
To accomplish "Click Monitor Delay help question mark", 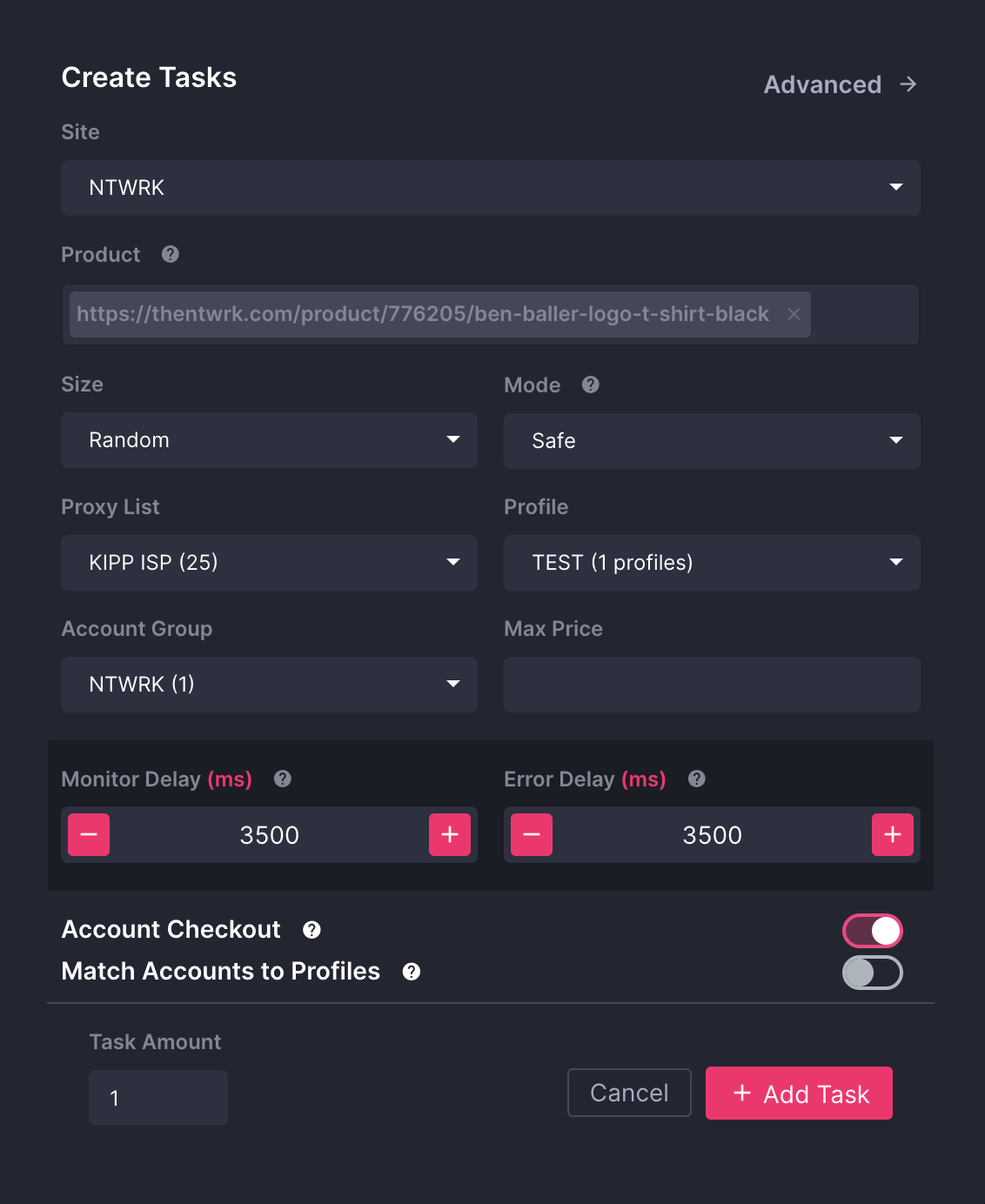I will point(283,779).
